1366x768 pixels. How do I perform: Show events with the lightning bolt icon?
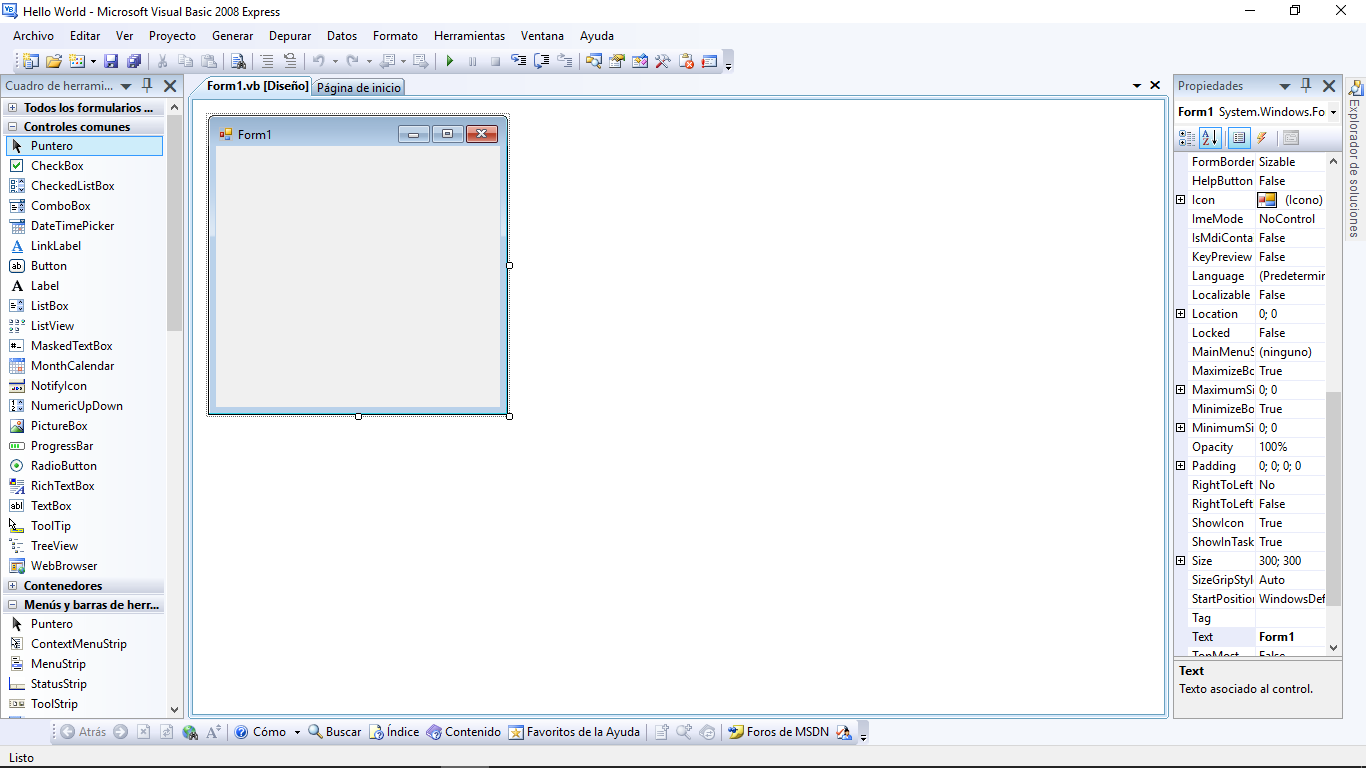(1262, 138)
